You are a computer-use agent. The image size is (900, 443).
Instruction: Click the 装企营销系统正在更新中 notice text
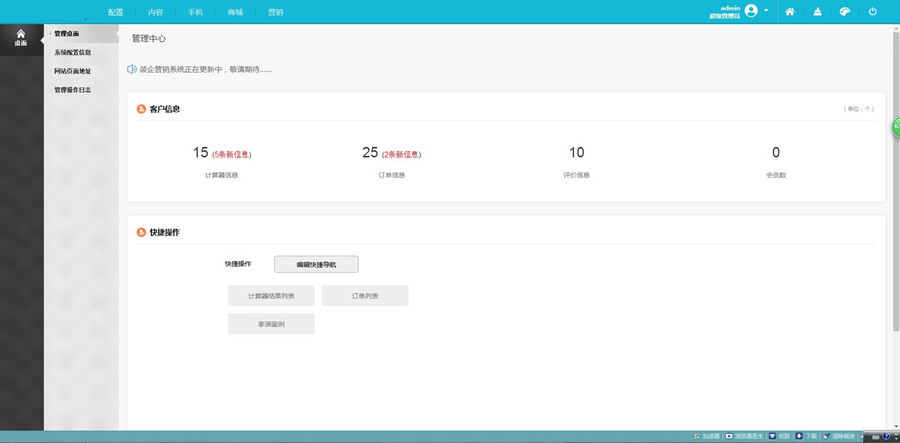click(205, 69)
